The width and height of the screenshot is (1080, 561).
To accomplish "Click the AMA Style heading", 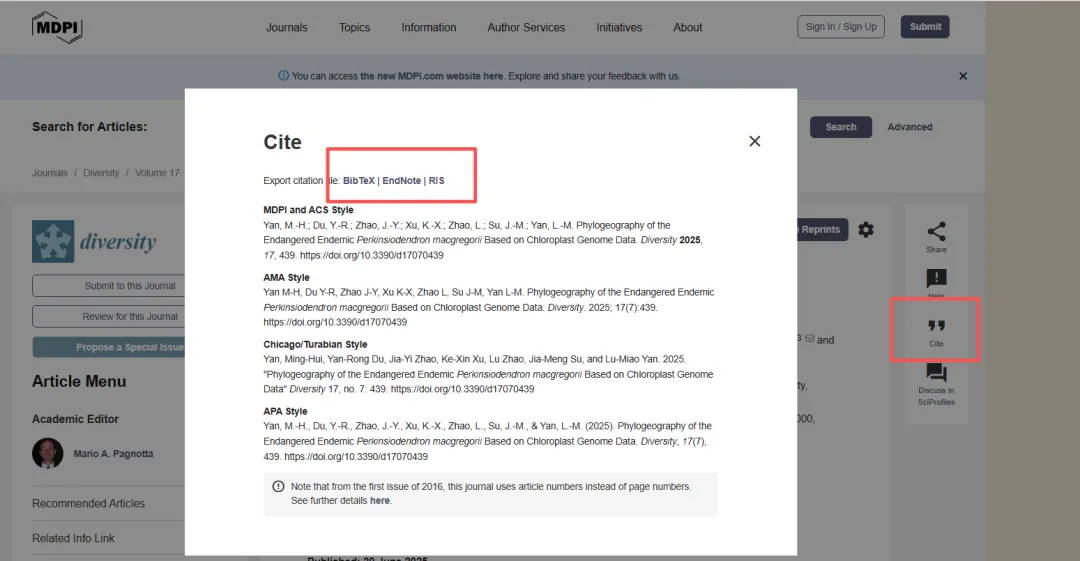I will 287,278.
